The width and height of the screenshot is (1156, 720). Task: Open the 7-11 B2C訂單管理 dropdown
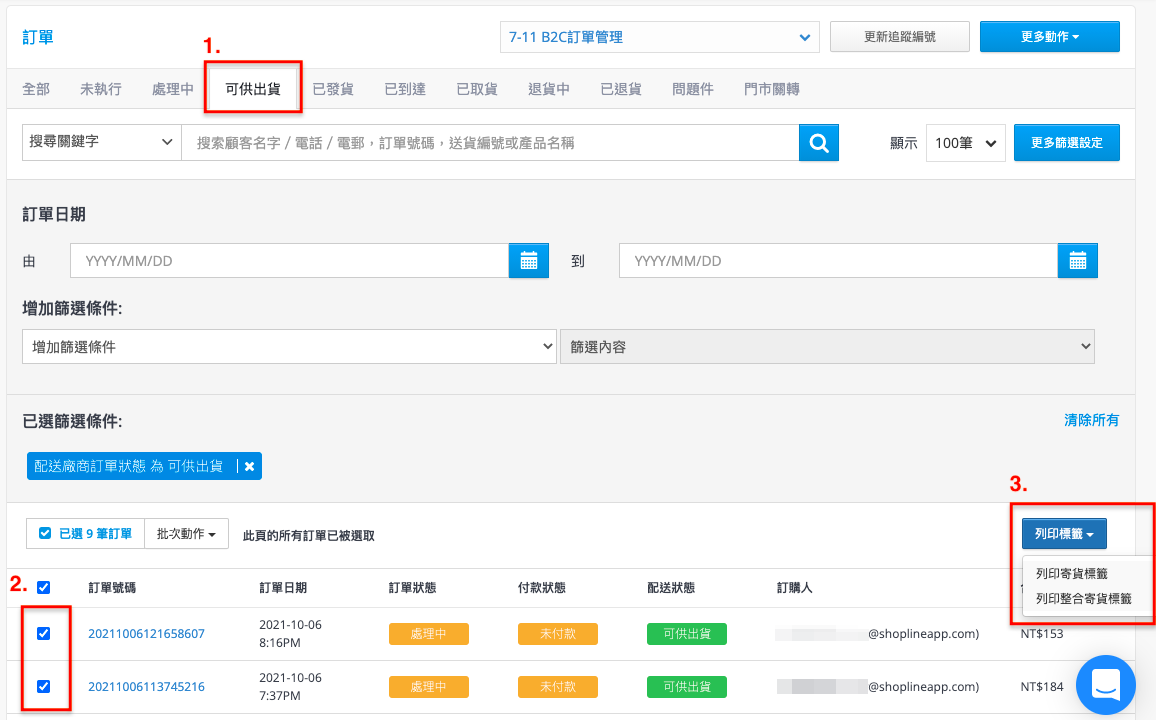tap(660, 37)
